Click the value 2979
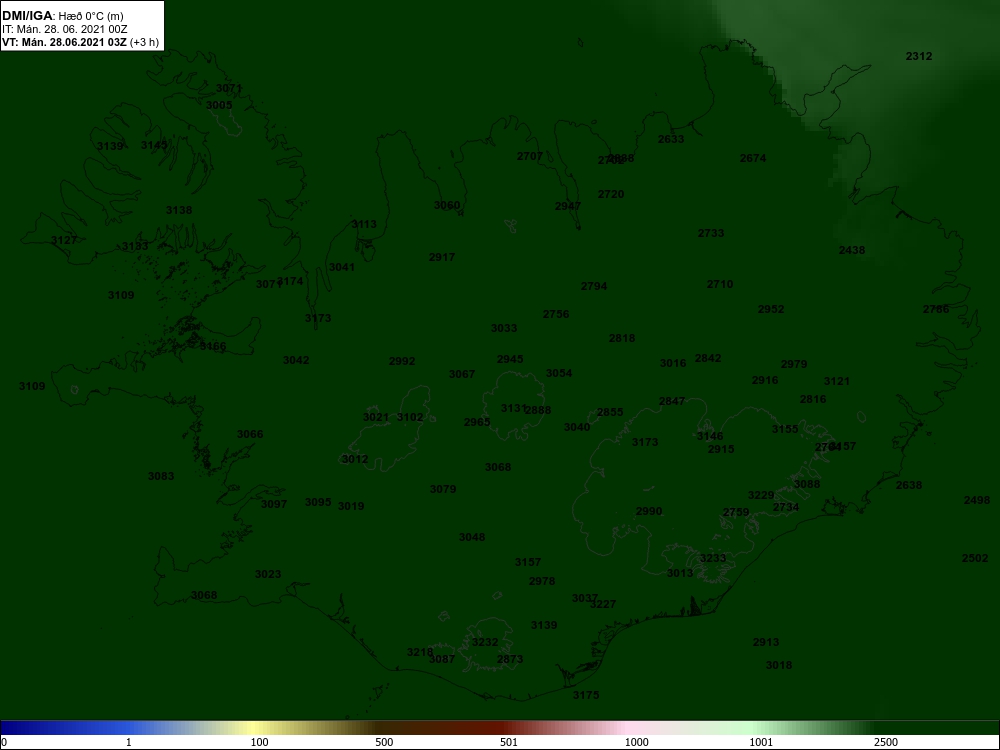1000x750 pixels. (x=794, y=364)
